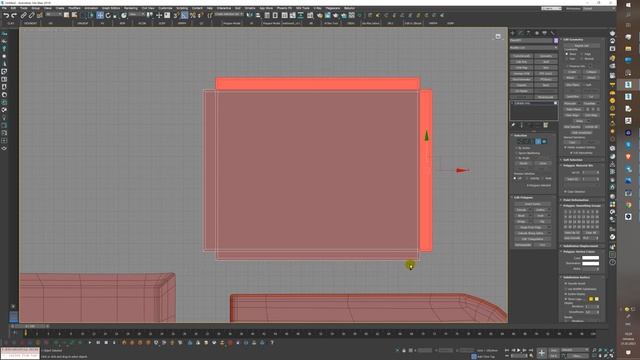The width and height of the screenshot is (640, 360).
Task: Switch to Hierarchy command panel tab
Action: (x=529, y=33)
